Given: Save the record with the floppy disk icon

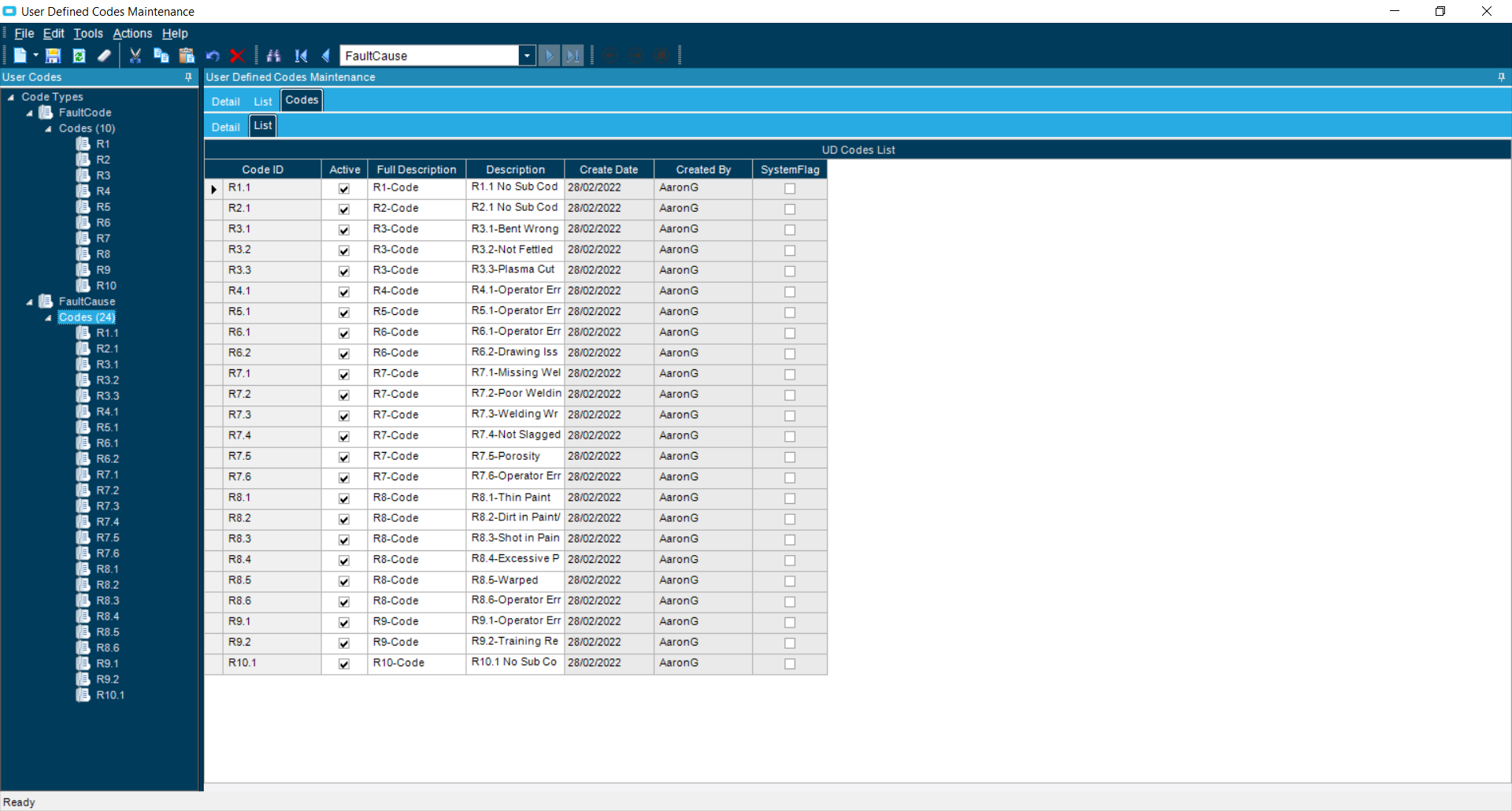Looking at the screenshot, I should [x=53, y=56].
